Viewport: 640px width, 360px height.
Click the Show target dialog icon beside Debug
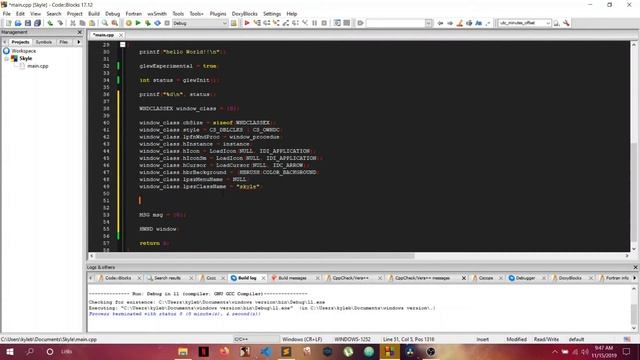(233, 23)
